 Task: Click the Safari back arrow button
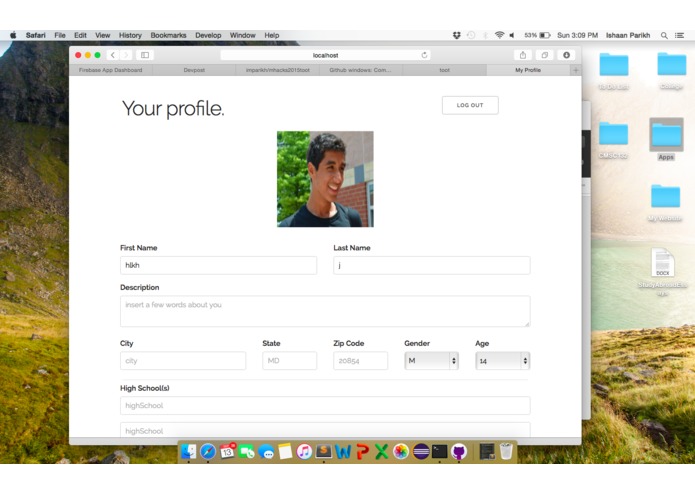click(113, 55)
